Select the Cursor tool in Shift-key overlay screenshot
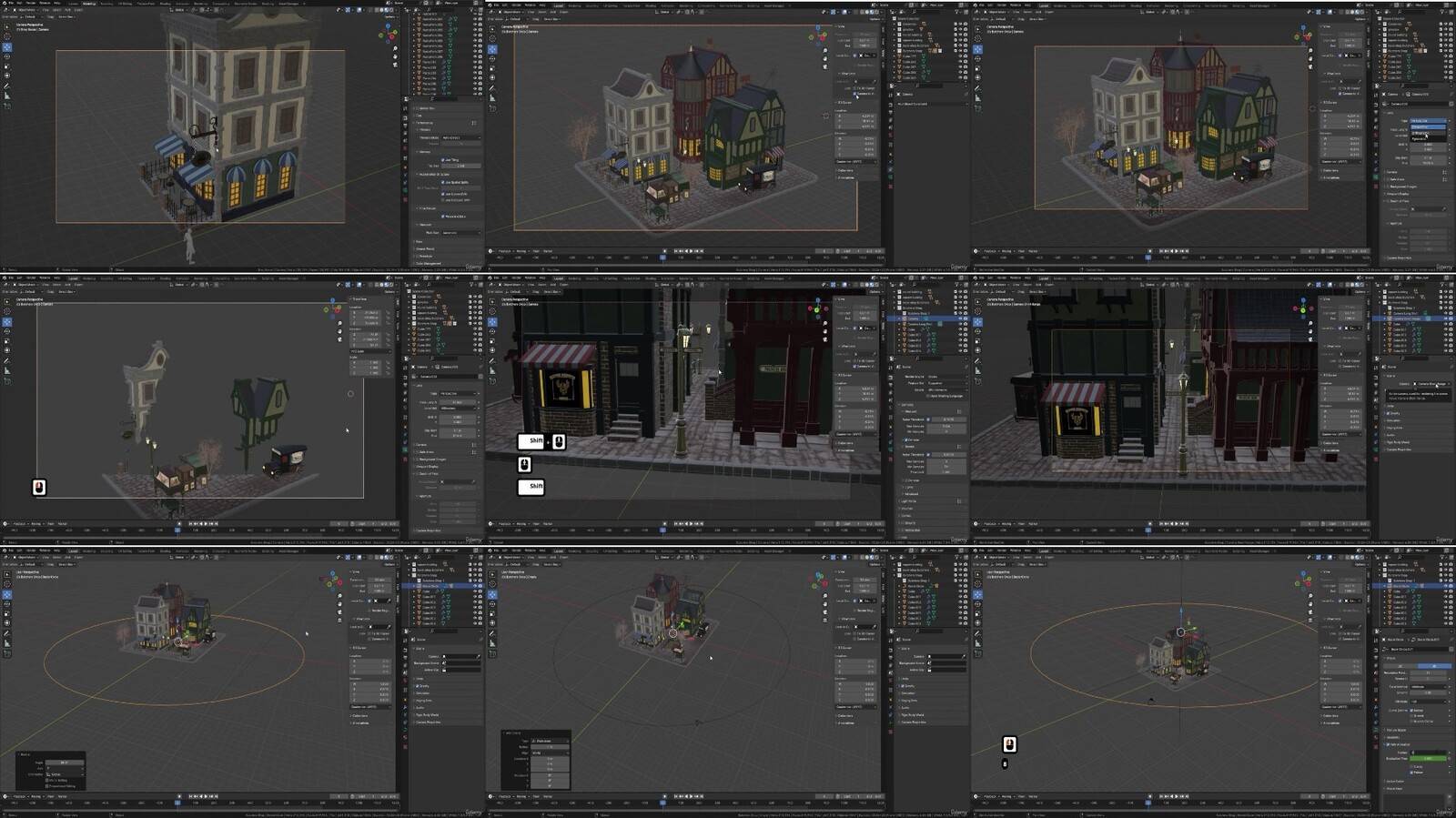The width and height of the screenshot is (1456, 818). 492,311
